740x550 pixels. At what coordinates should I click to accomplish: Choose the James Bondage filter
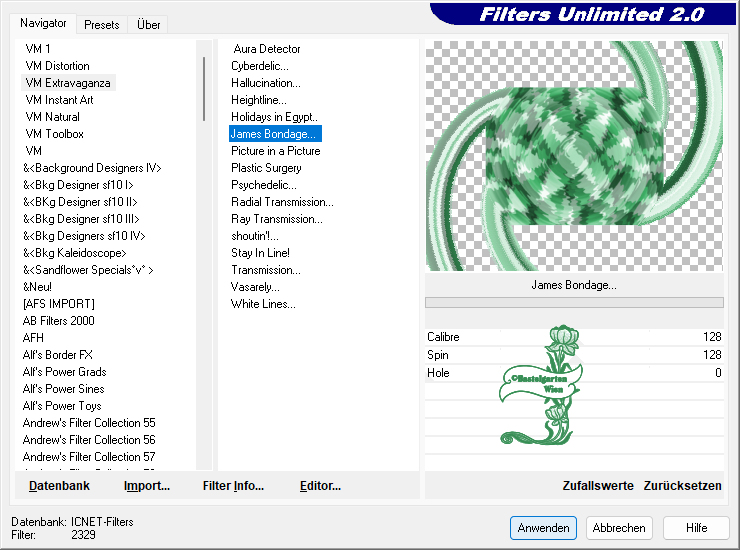pyautogui.click(x=275, y=134)
